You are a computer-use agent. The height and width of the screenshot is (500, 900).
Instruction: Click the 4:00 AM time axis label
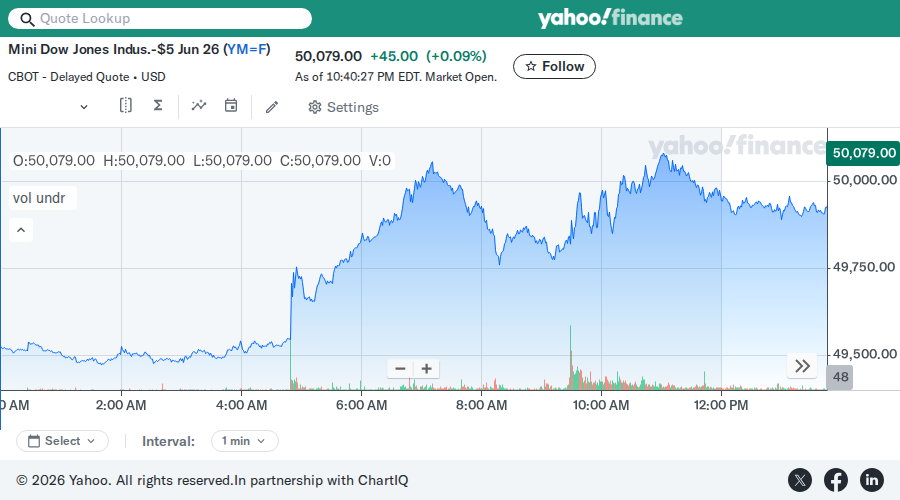click(242, 405)
